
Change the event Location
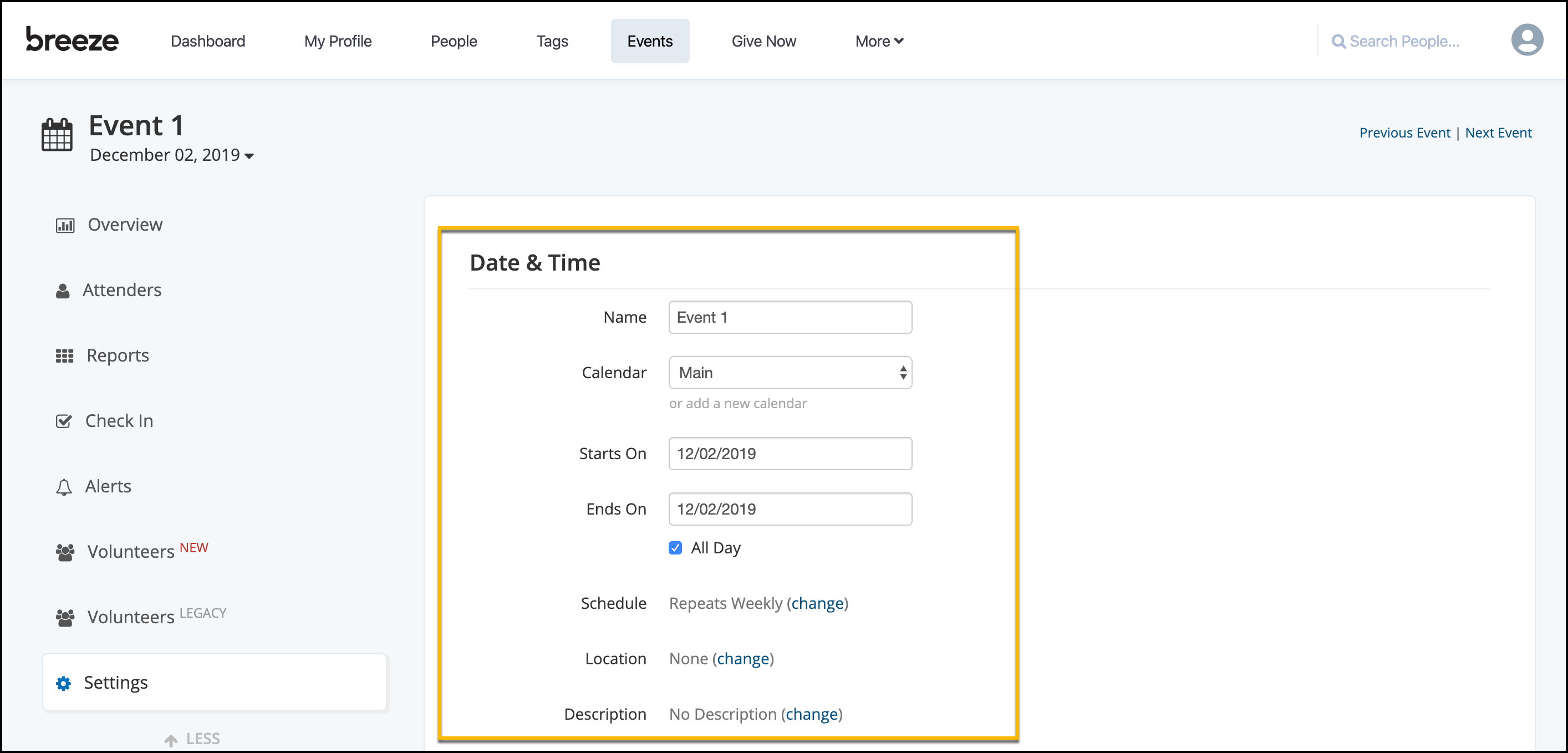(742, 659)
